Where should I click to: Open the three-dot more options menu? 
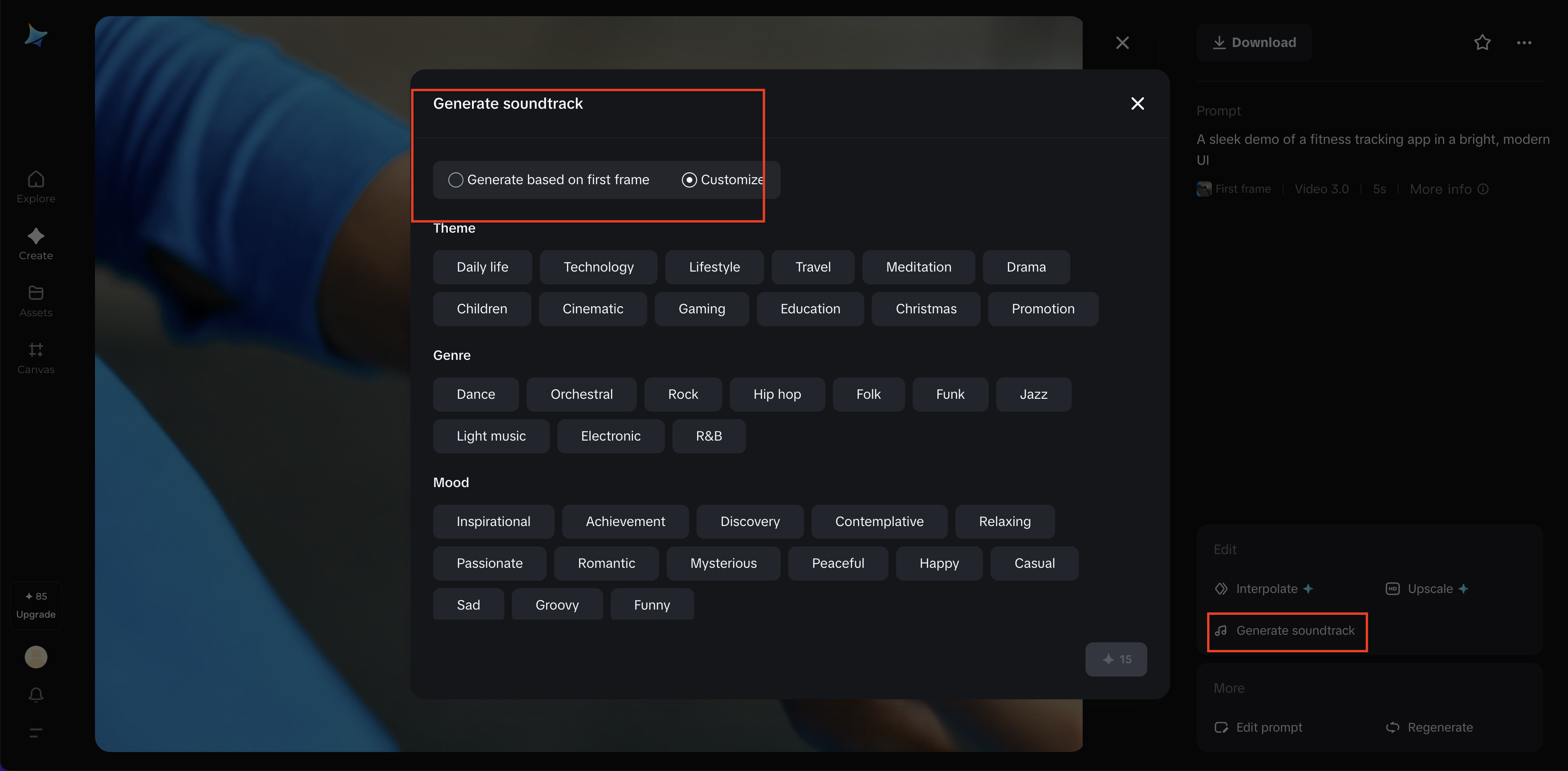pyautogui.click(x=1523, y=43)
